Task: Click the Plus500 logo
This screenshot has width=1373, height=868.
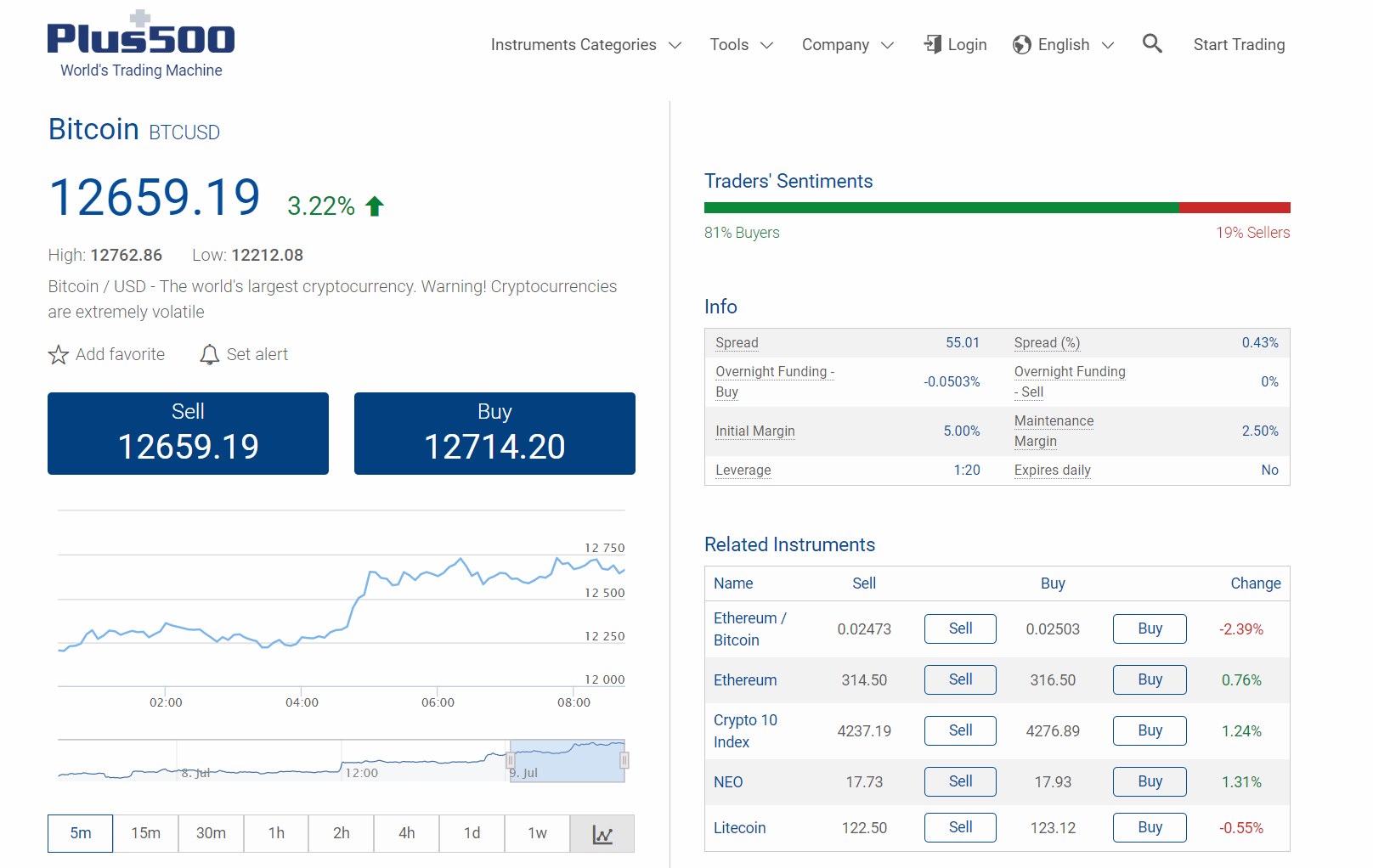Action: pyautogui.click(x=141, y=44)
